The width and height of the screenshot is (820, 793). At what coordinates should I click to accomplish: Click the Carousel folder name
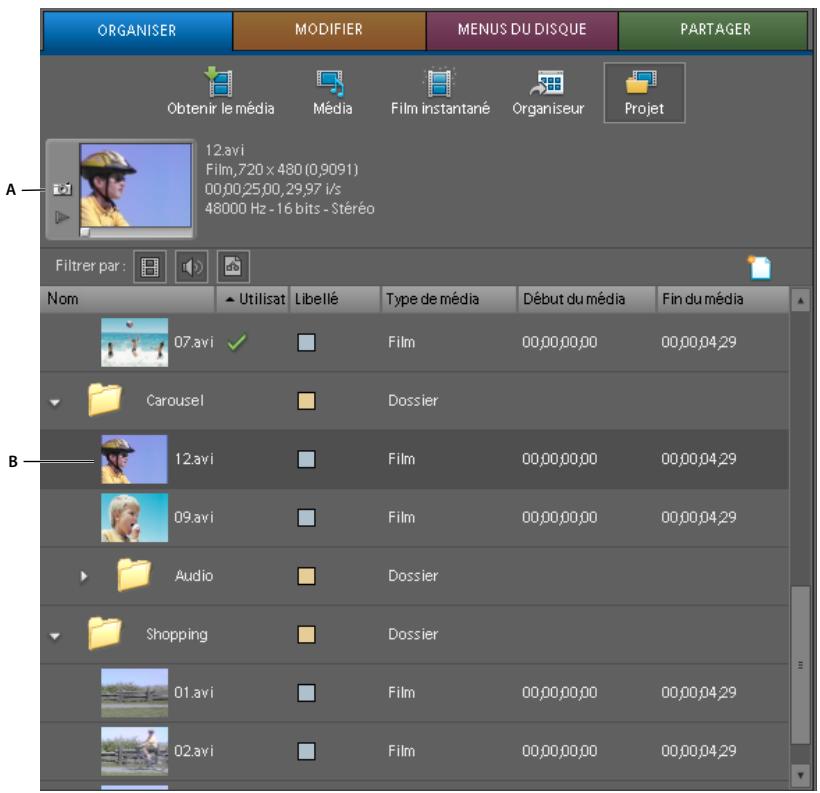pyautogui.click(x=175, y=401)
